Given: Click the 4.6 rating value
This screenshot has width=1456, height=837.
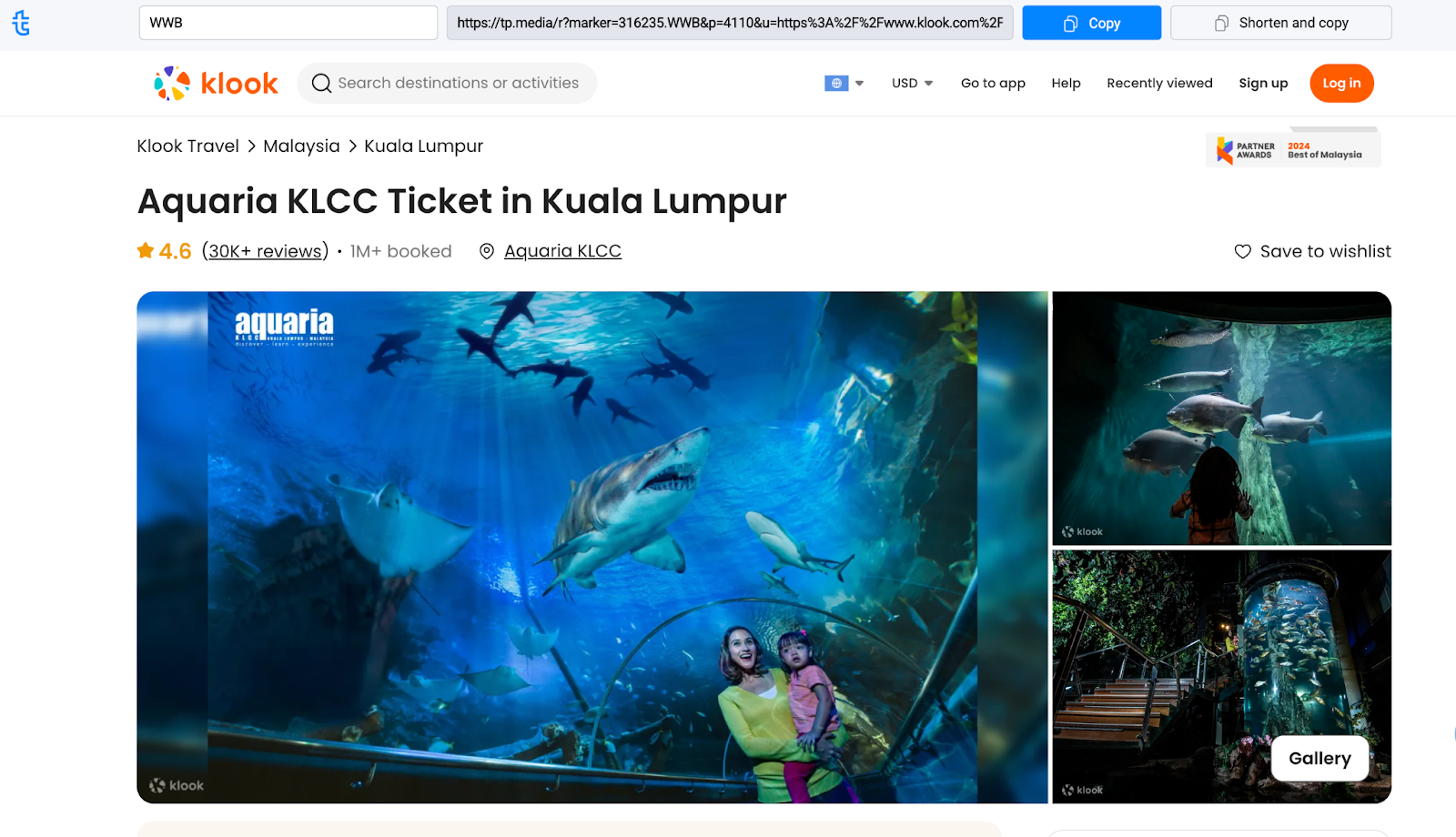Looking at the screenshot, I should pyautogui.click(x=175, y=252).
